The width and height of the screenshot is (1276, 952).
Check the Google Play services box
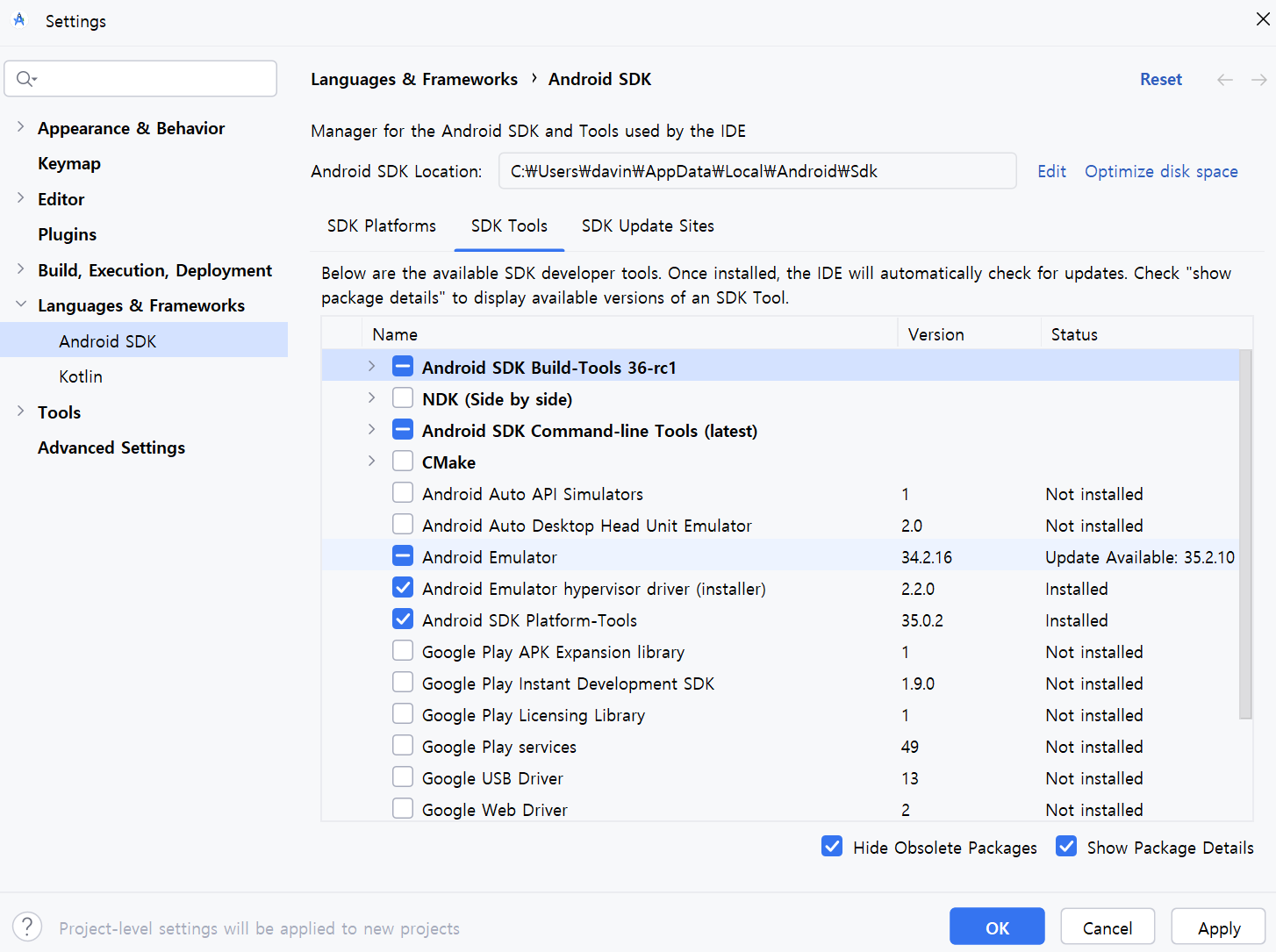coord(403,746)
